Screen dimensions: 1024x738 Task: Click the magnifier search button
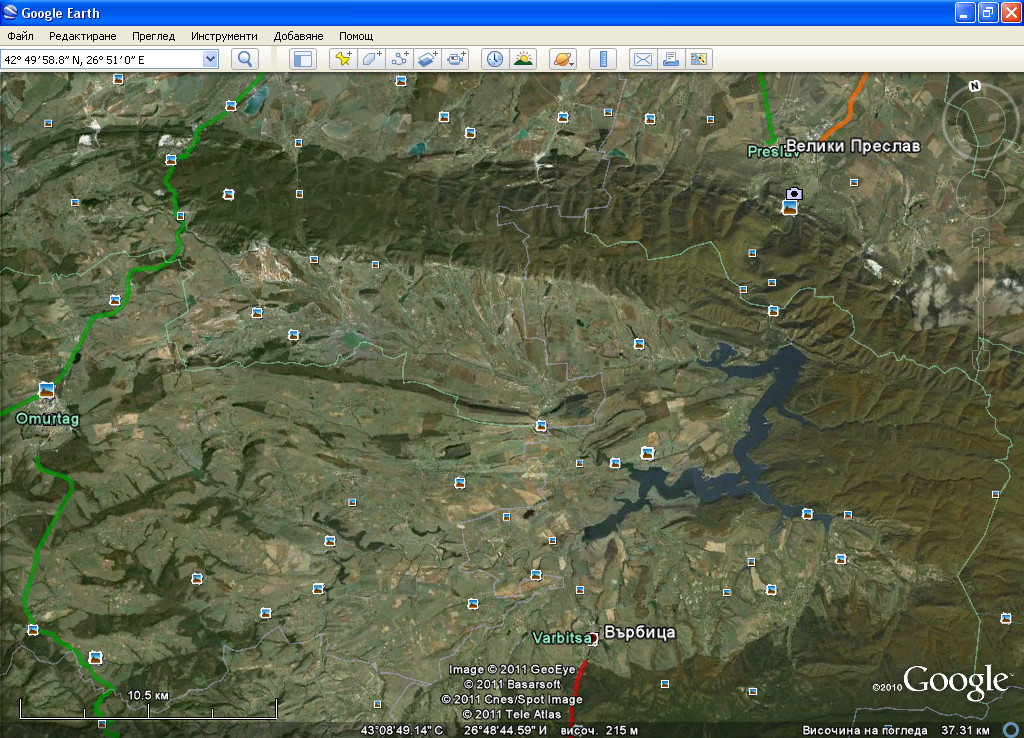click(x=245, y=59)
